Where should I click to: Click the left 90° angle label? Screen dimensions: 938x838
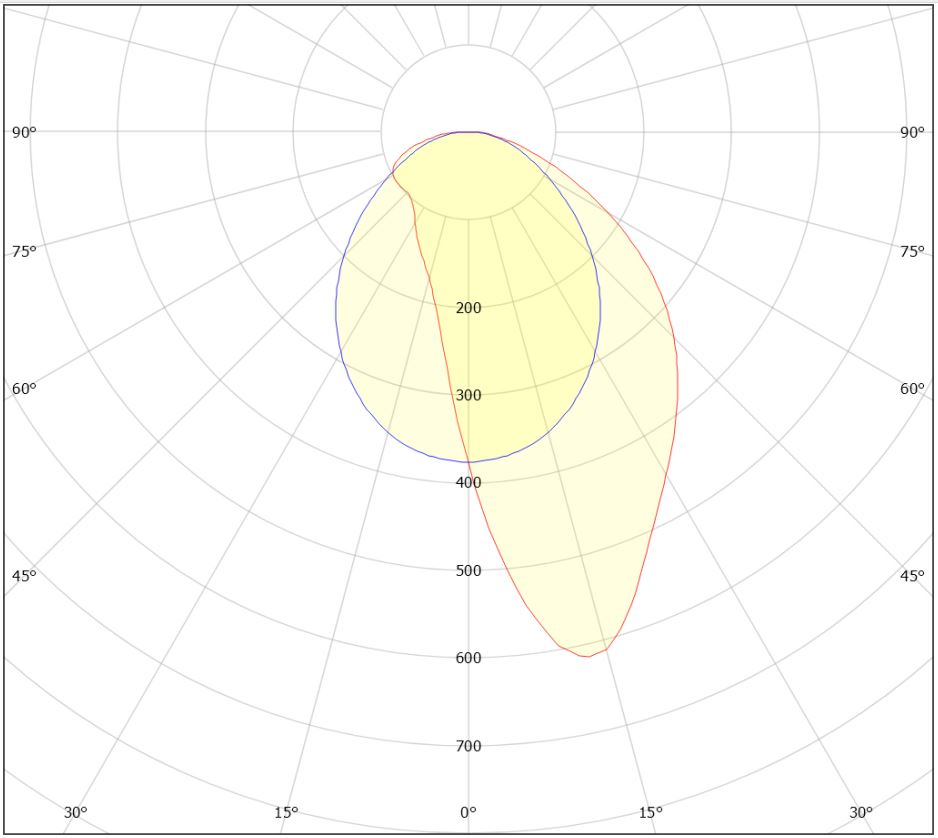tap(24, 133)
